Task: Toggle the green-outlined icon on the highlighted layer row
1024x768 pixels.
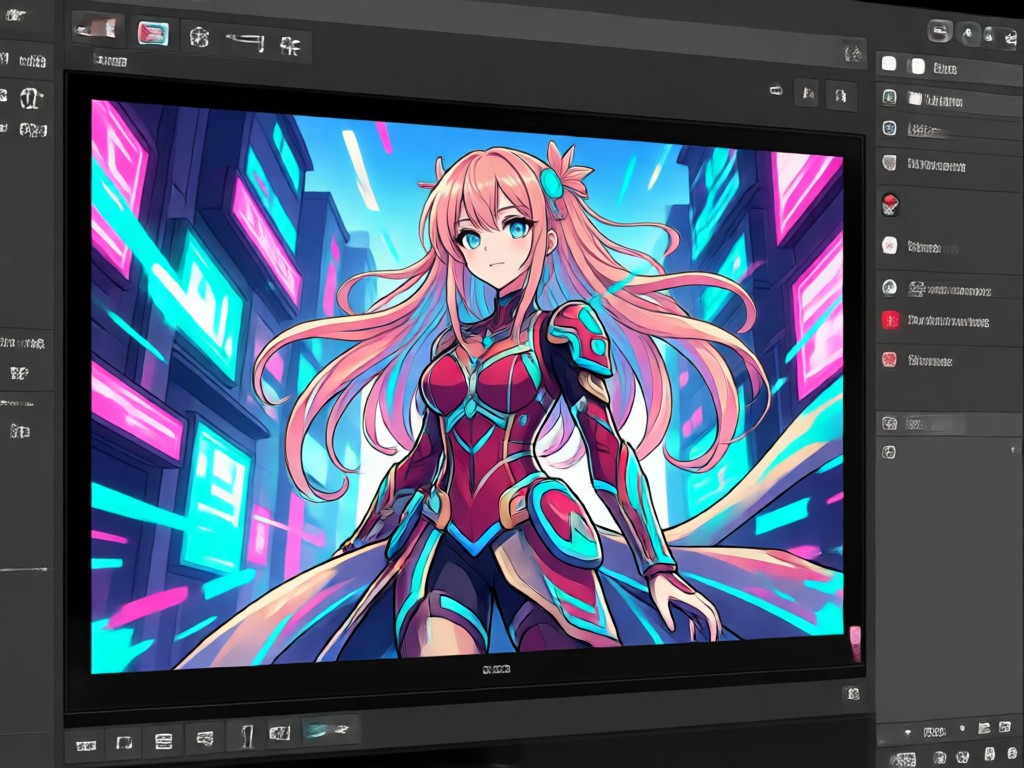Action: (x=889, y=97)
